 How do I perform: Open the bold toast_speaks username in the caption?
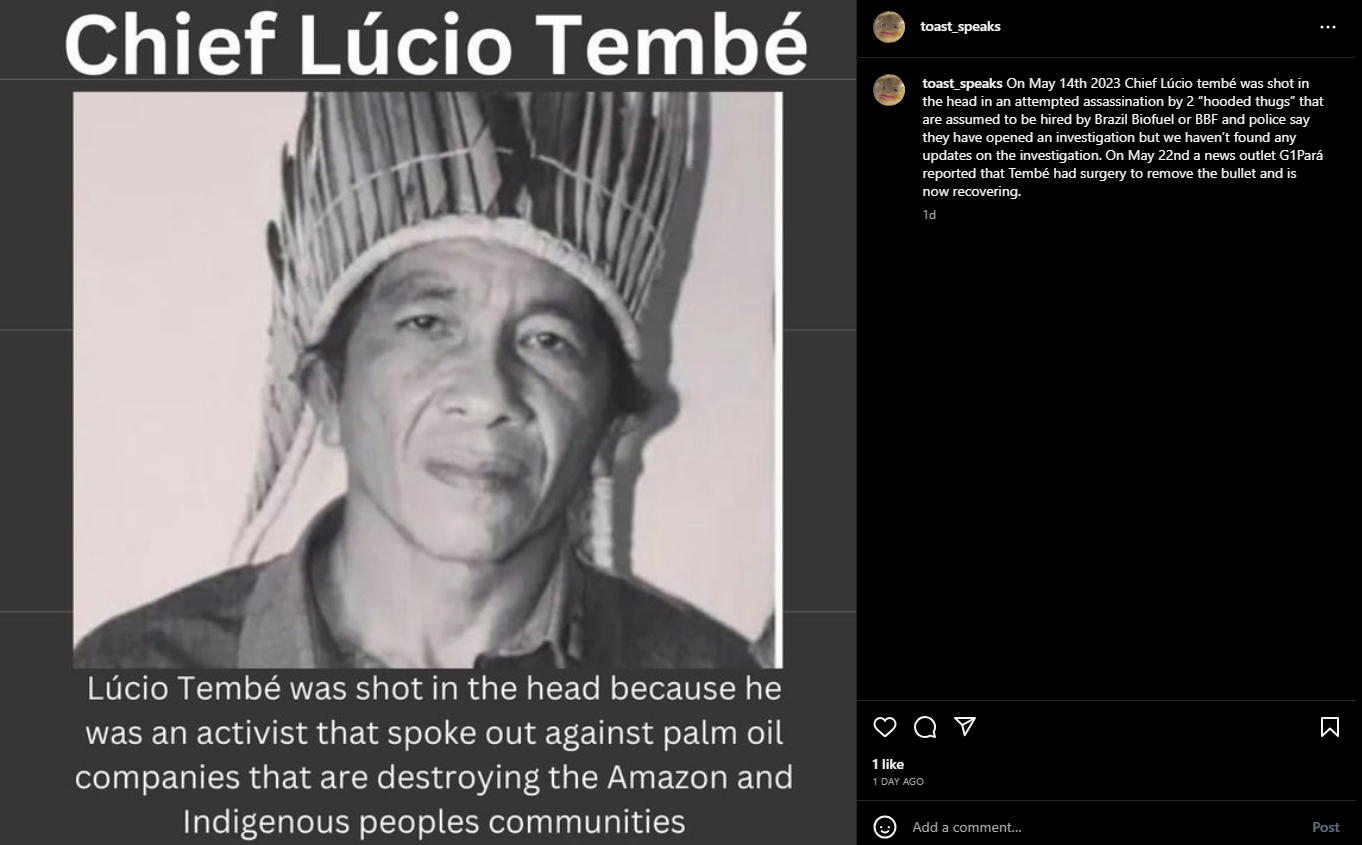pyautogui.click(x=962, y=83)
